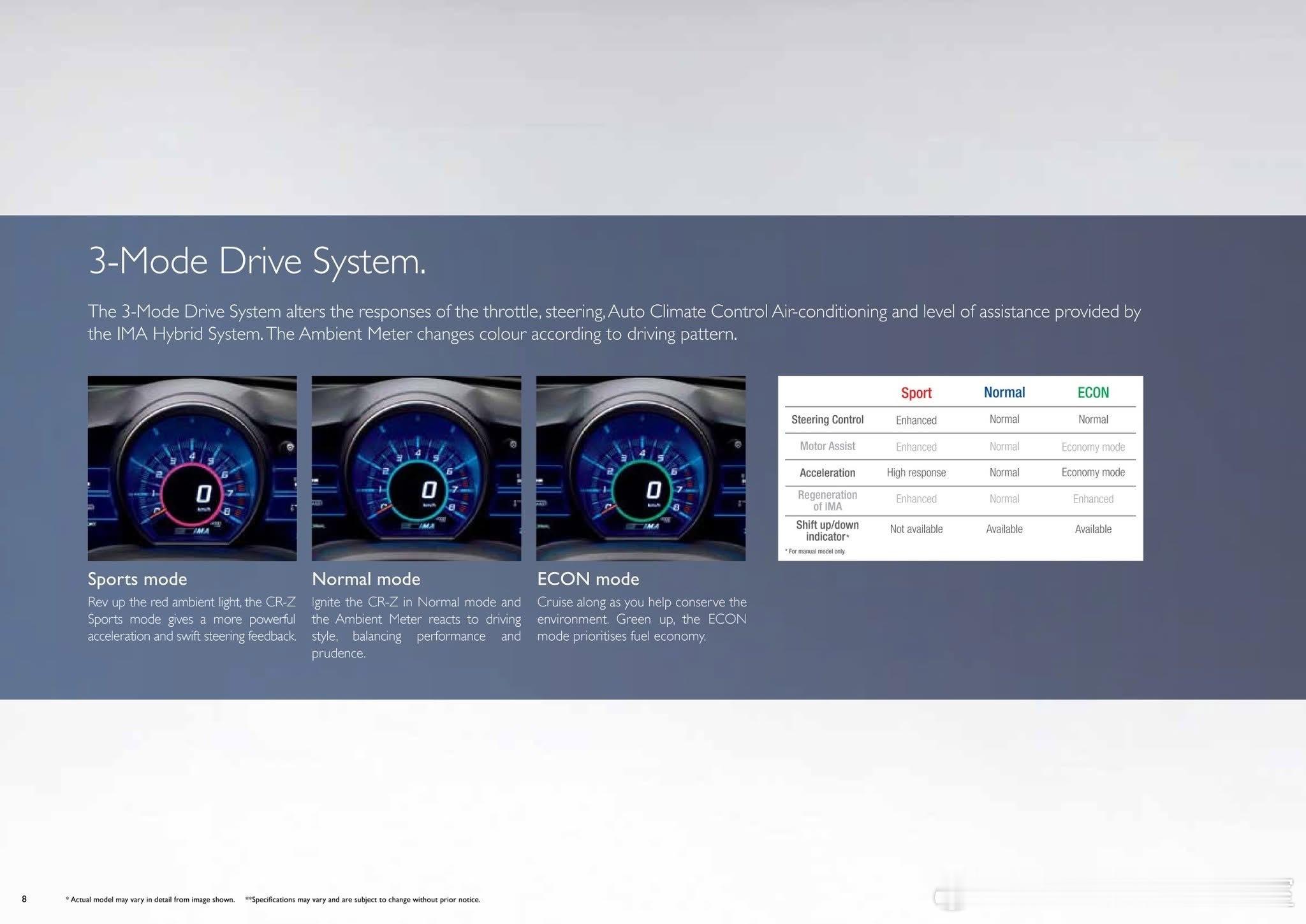Click the Sports mode description paragraph

tap(192, 619)
